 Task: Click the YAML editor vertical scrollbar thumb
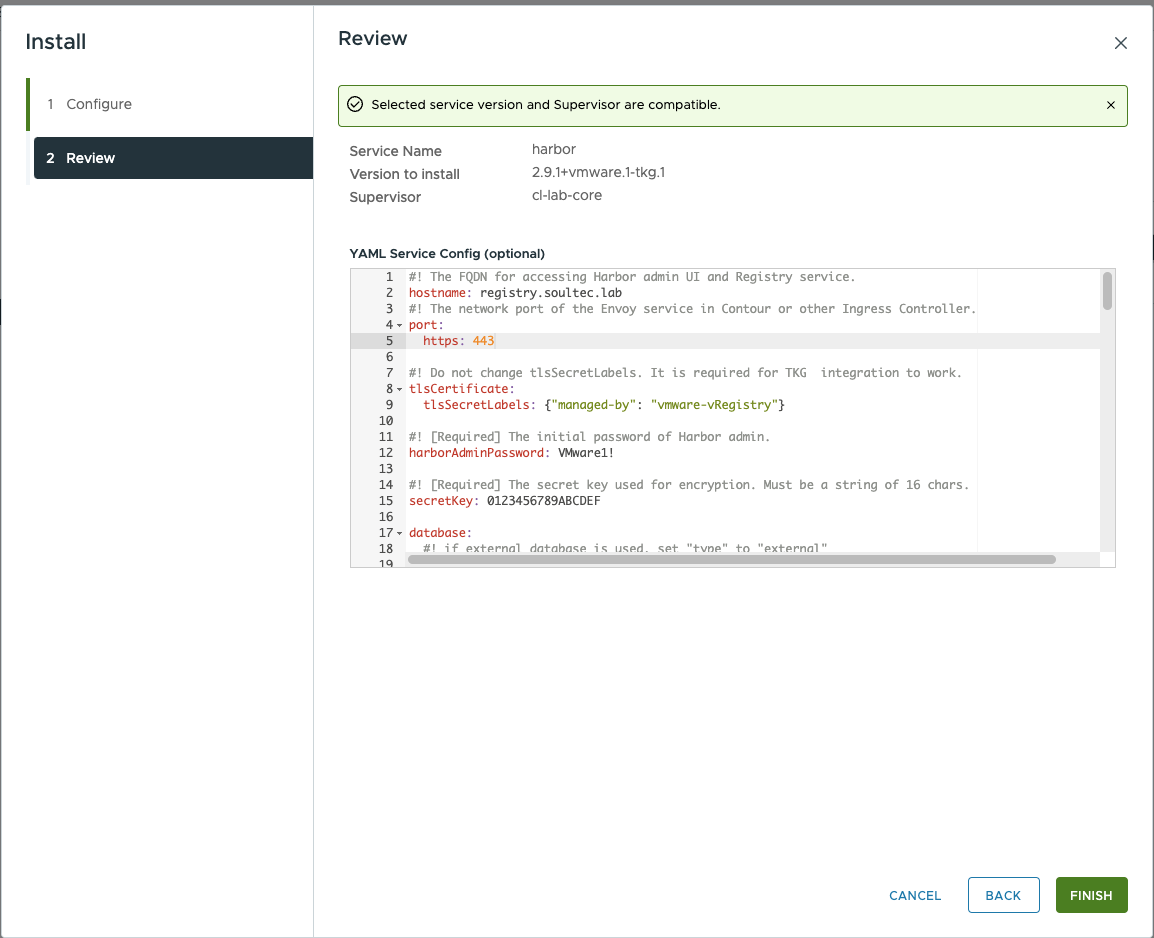tap(1107, 291)
